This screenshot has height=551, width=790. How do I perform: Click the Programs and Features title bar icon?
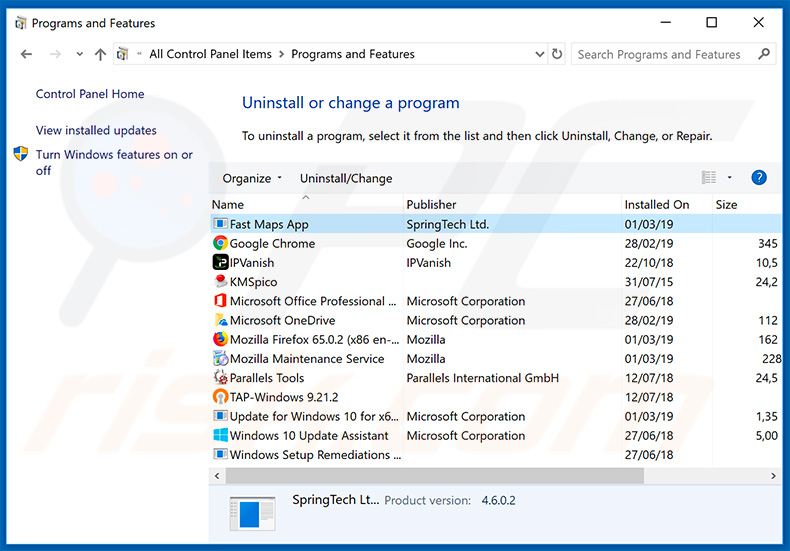coord(20,23)
